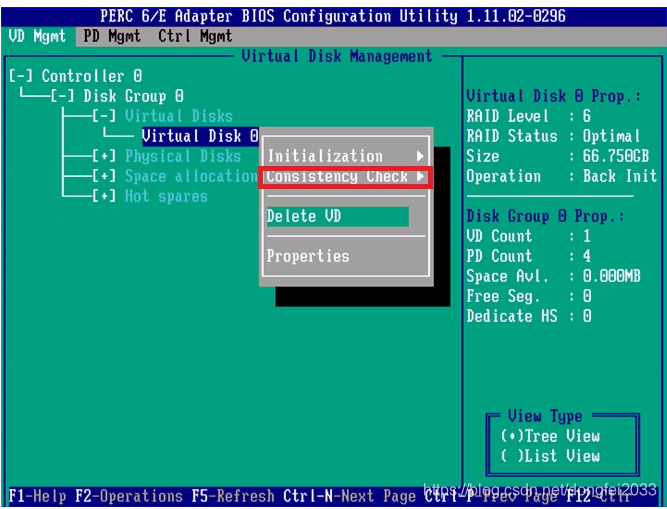Image resolution: width=667 pixels, height=509 pixels.
Task: Switch to the VD Mgmt tab
Action: click(x=37, y=36)
